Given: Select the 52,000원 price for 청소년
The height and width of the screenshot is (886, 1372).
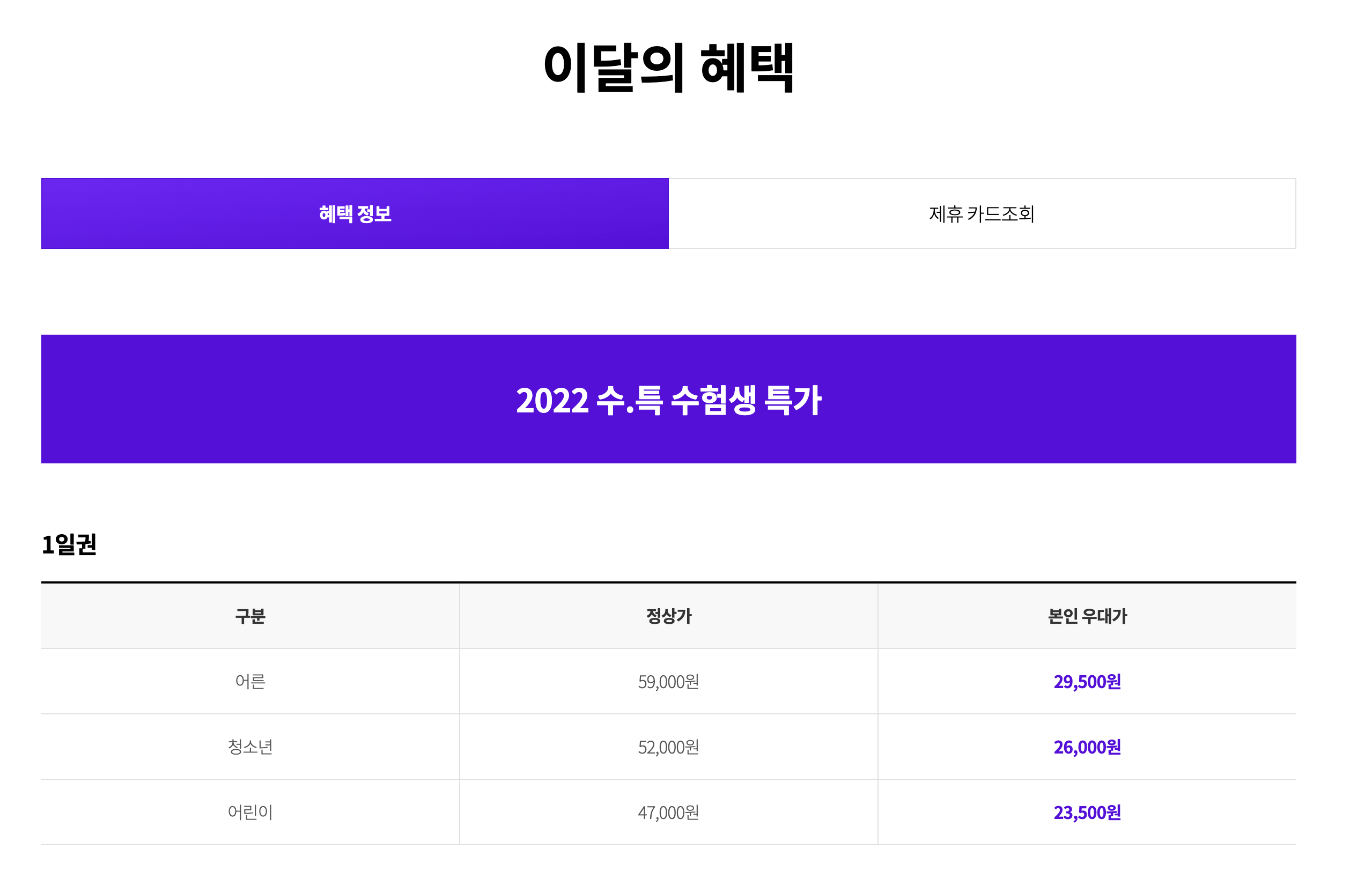Looking at the screenshot, I should (667, 747).
